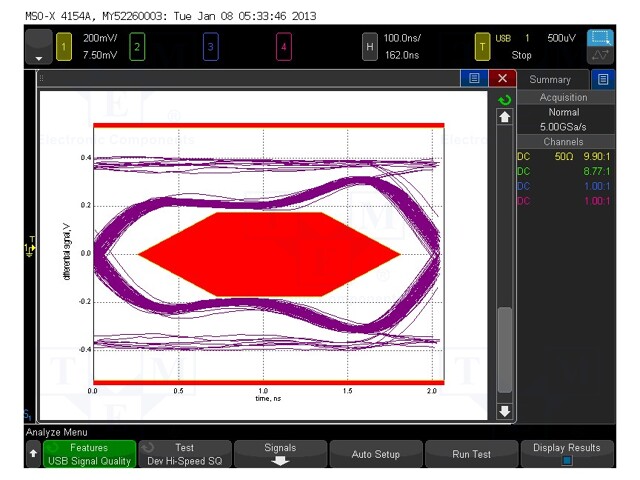Click the 100.0ns/ timebase value
This screenshot has height=480, width=640.
click(402, 38)
